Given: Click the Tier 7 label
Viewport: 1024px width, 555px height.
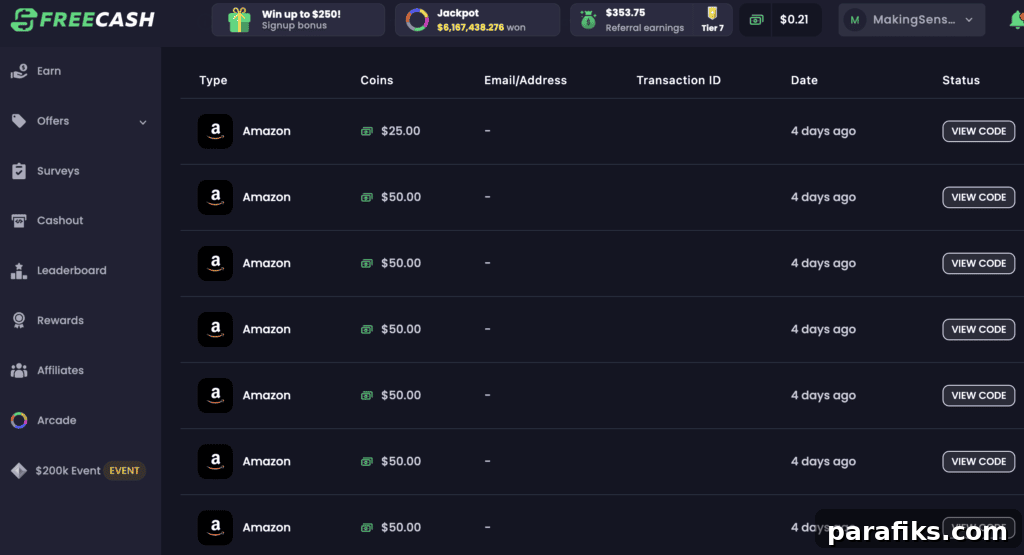Looking at the screenshot, I should pyautogui.click(x=712, y=28).
